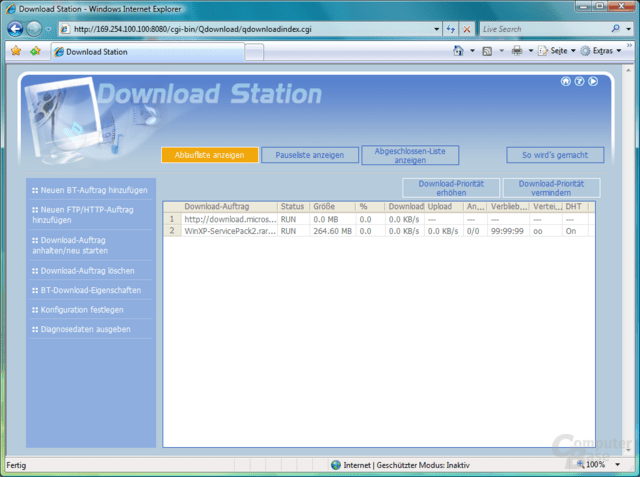Viewport: 640px width, 477px height.
Task: Click the red Stop loading icon
Action: click(x=467, y=29)
